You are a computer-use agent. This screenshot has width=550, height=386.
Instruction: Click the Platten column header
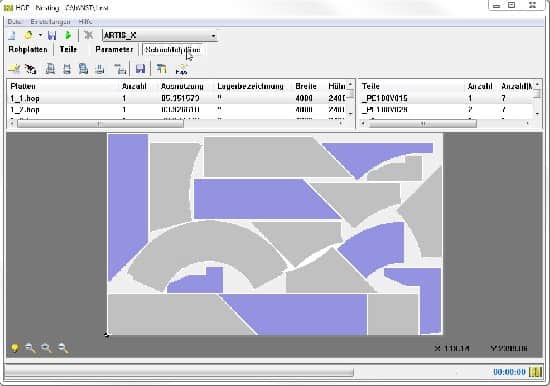[x=23, y=86]
